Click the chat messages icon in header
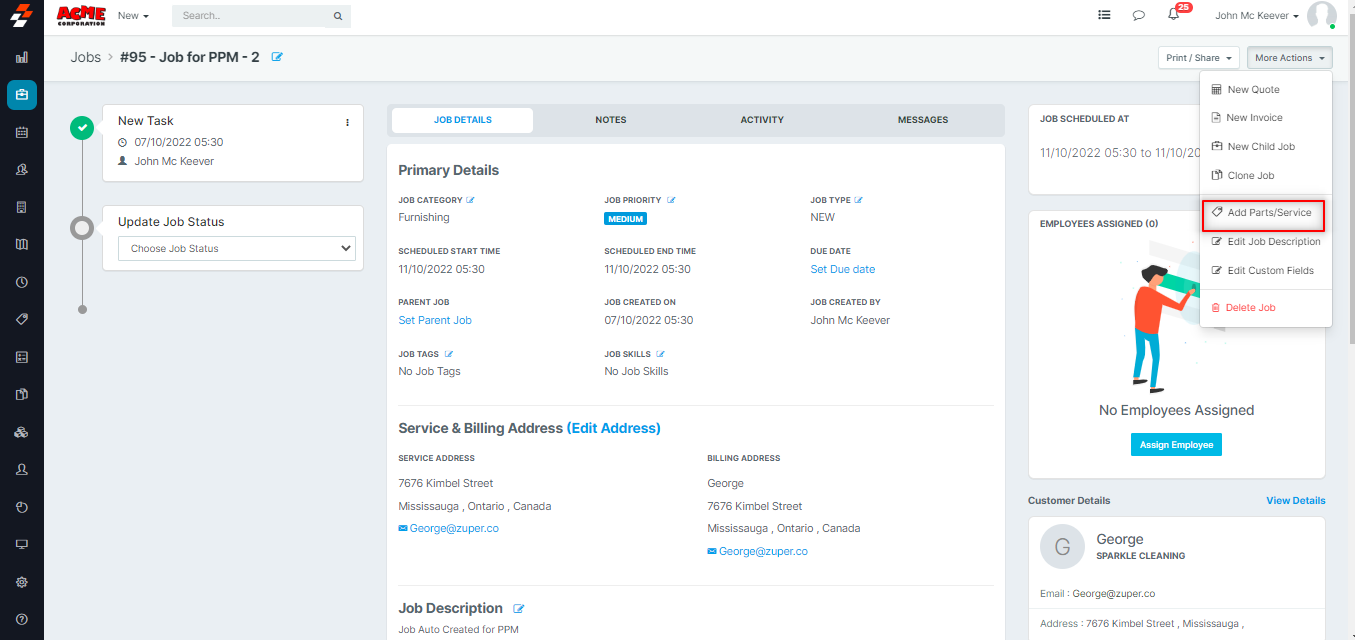 click(1138, 16)
